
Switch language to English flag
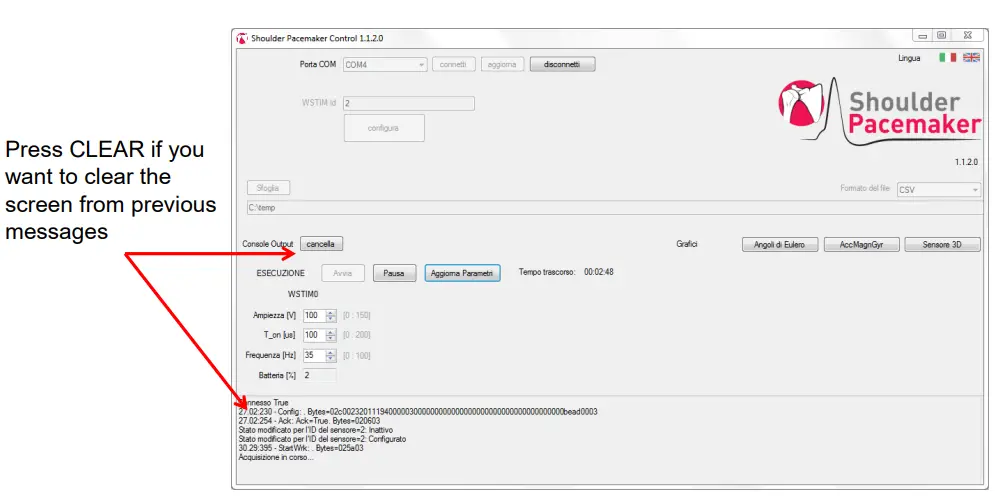coord(971,57)
